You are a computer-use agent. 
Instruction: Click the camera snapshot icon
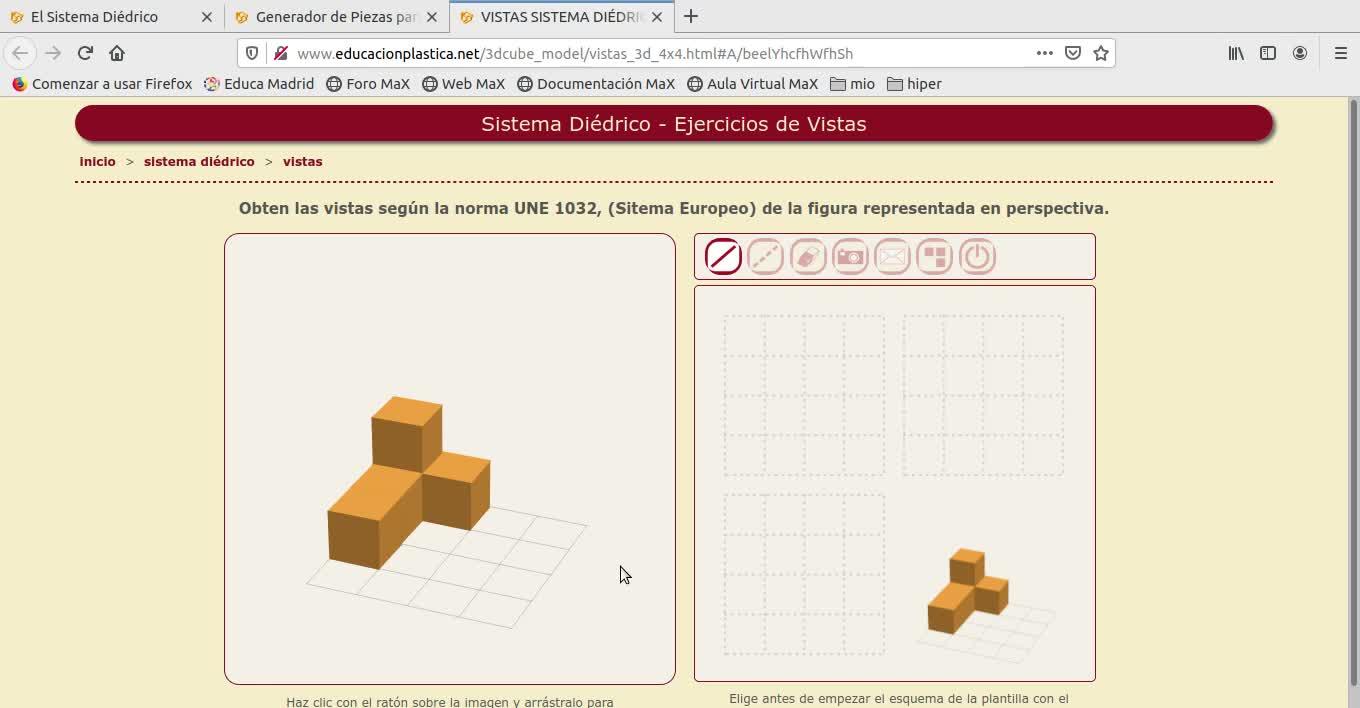[850, 257]
